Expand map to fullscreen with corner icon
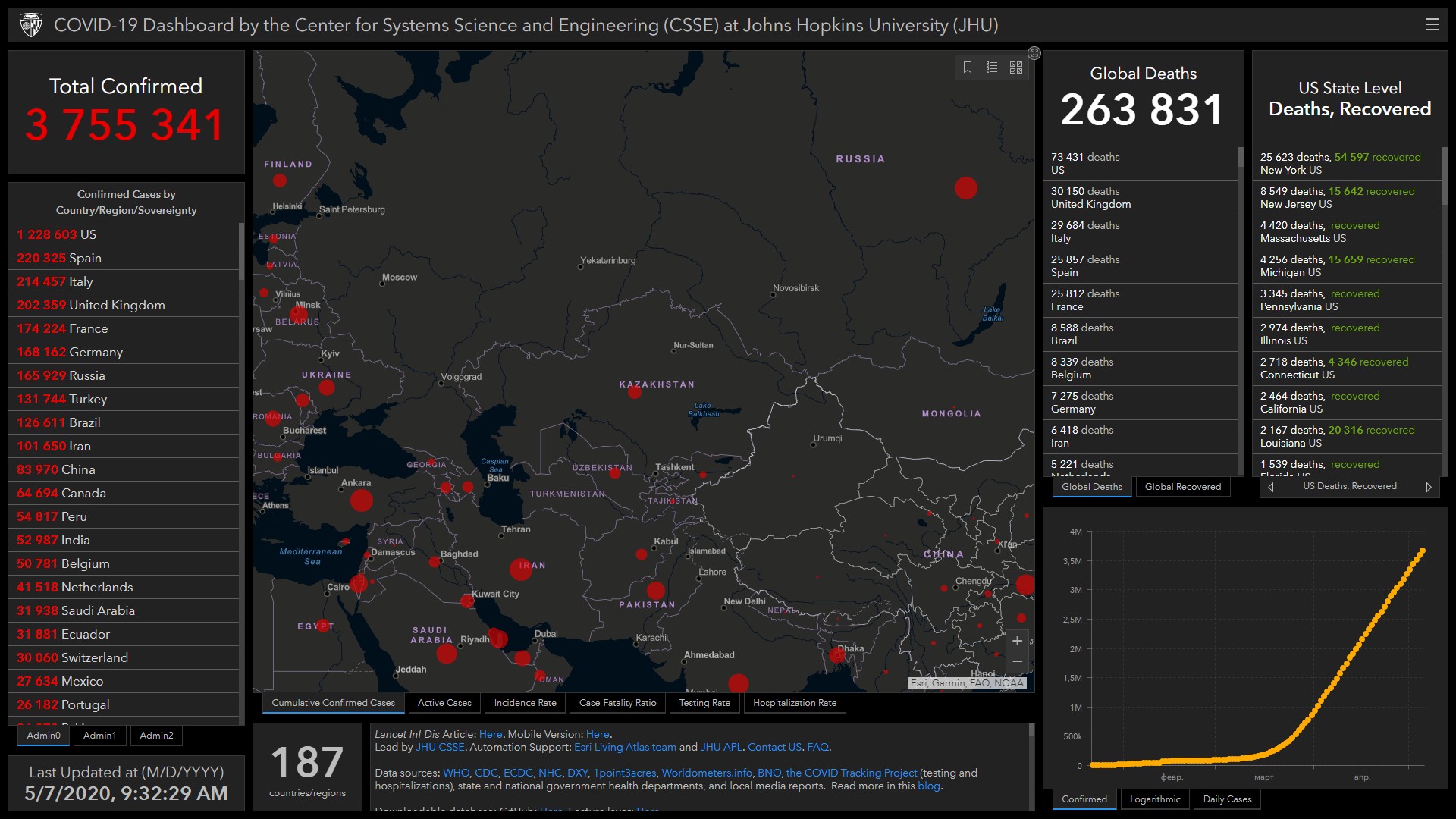Viewport: 1456px width, 819px height. [1034, 53]
